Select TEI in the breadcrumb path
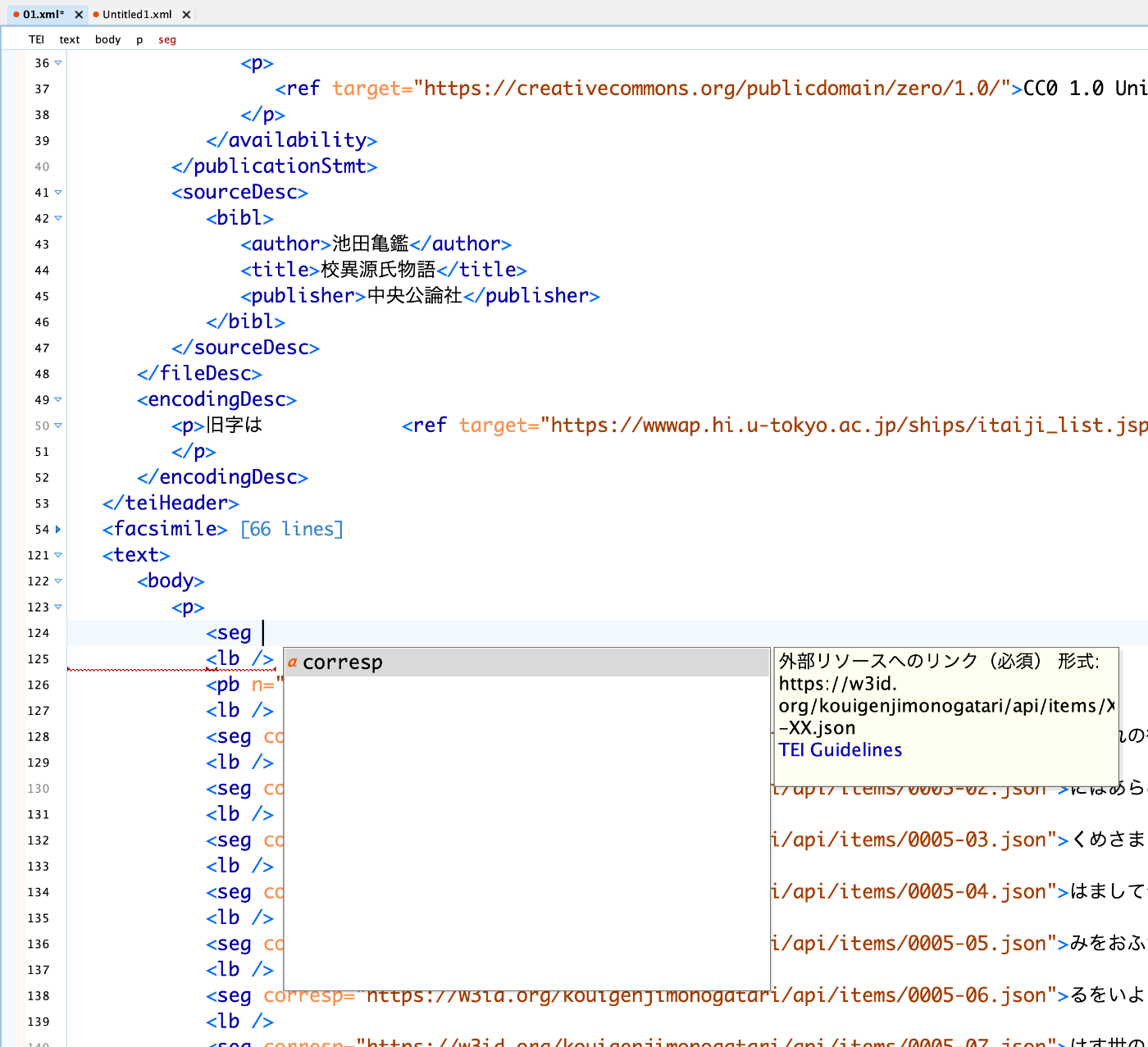Image resolution: width=1148 pixels, height=1047 pixels. click(36, 39)
